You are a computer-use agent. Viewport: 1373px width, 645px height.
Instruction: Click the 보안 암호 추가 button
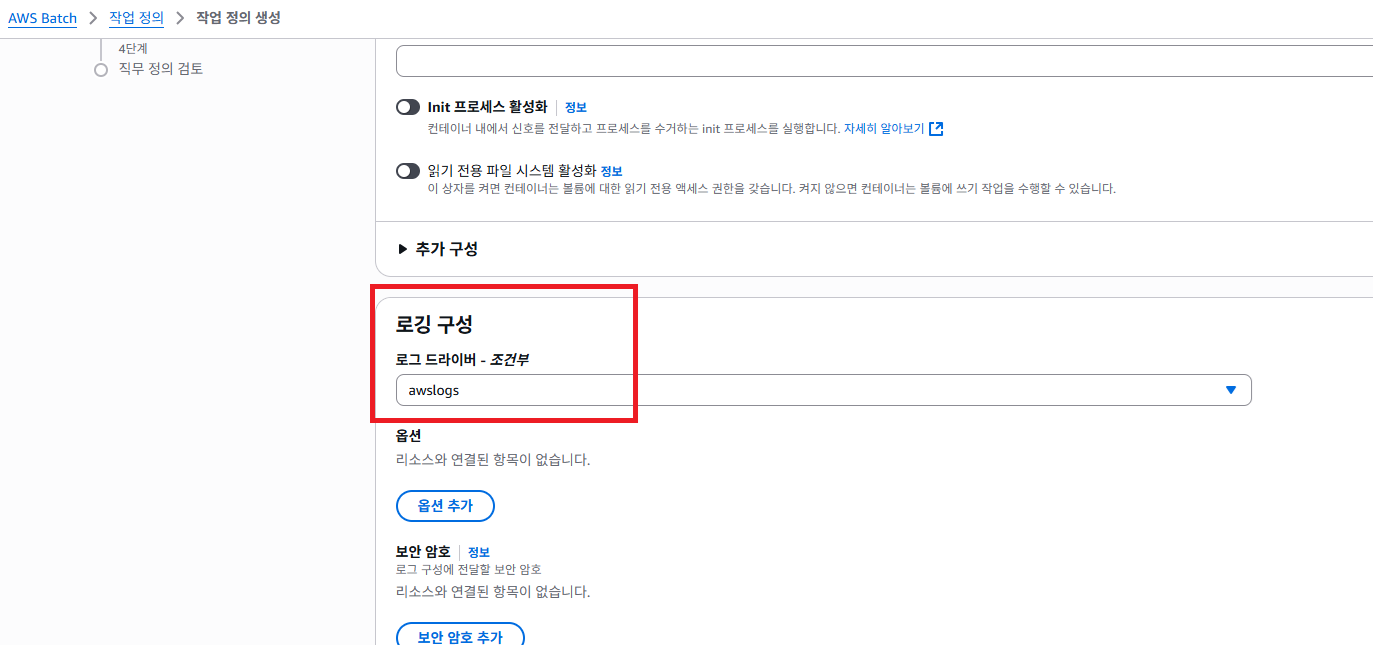460,636
